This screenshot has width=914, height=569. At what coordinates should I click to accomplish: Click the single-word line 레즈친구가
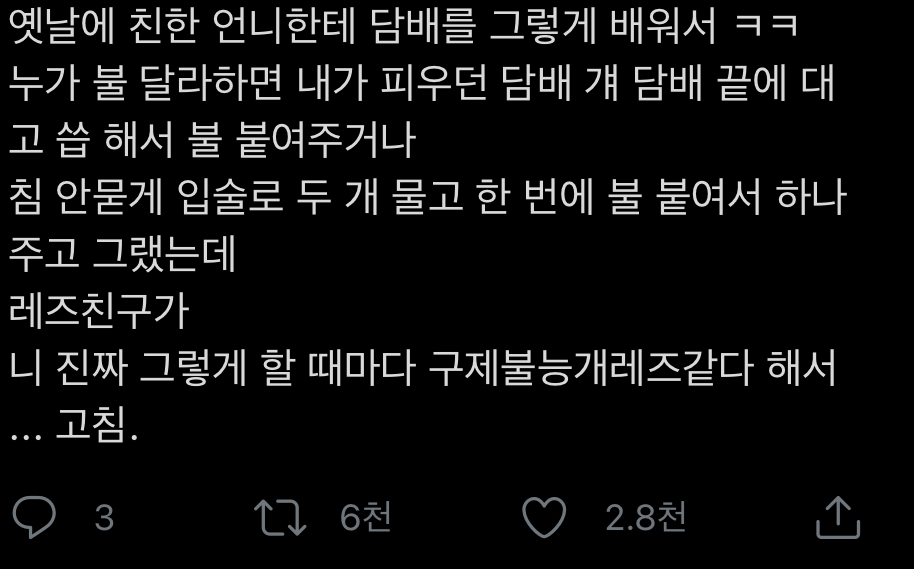click(x=99, y=311)
